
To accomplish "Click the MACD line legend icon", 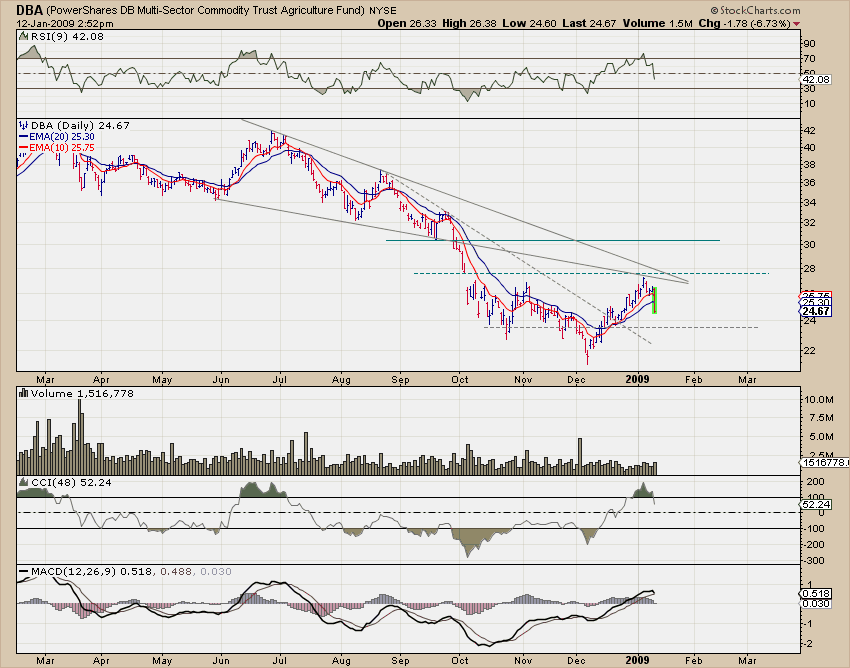I will click(23, 571).
